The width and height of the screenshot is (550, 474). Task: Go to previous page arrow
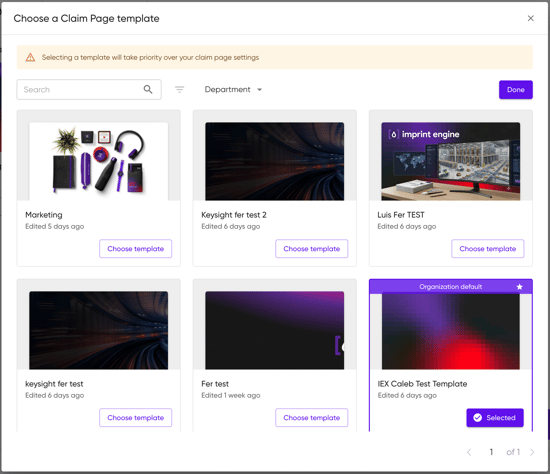coord(469,452)
